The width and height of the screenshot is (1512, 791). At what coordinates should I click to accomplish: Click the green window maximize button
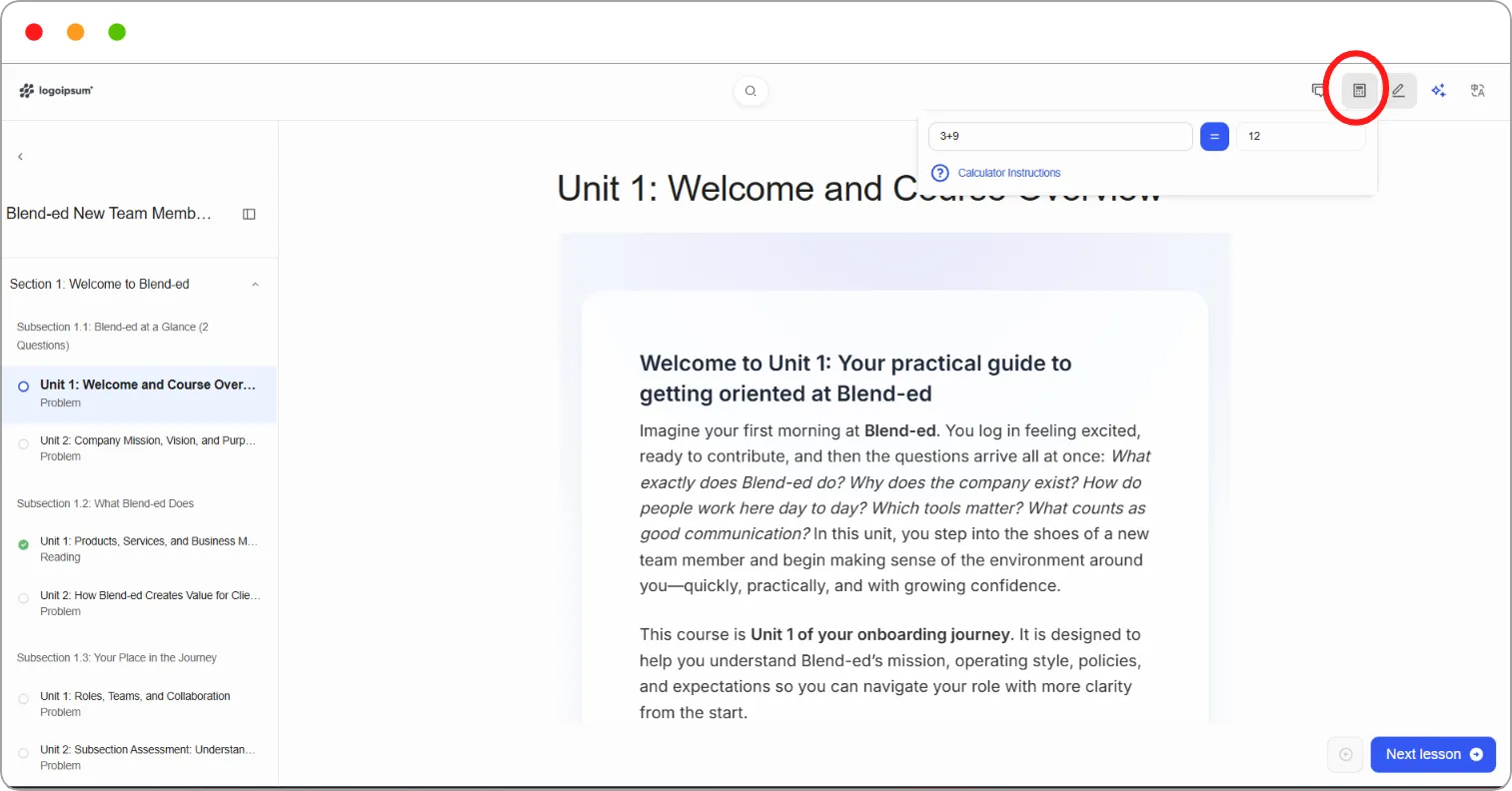click(x=117, y=32)
